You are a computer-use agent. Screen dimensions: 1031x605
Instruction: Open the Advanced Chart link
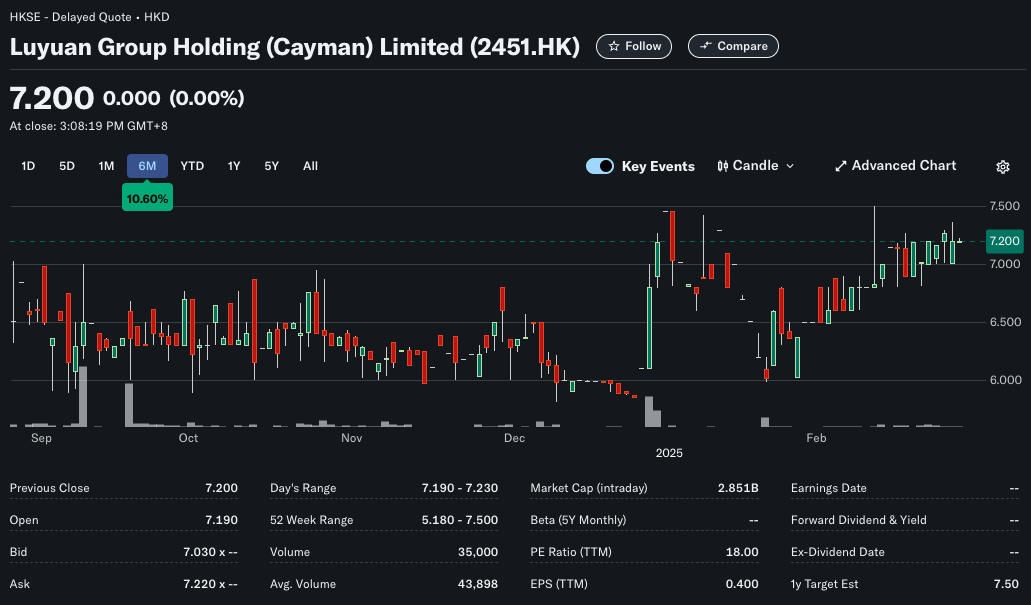896,166
